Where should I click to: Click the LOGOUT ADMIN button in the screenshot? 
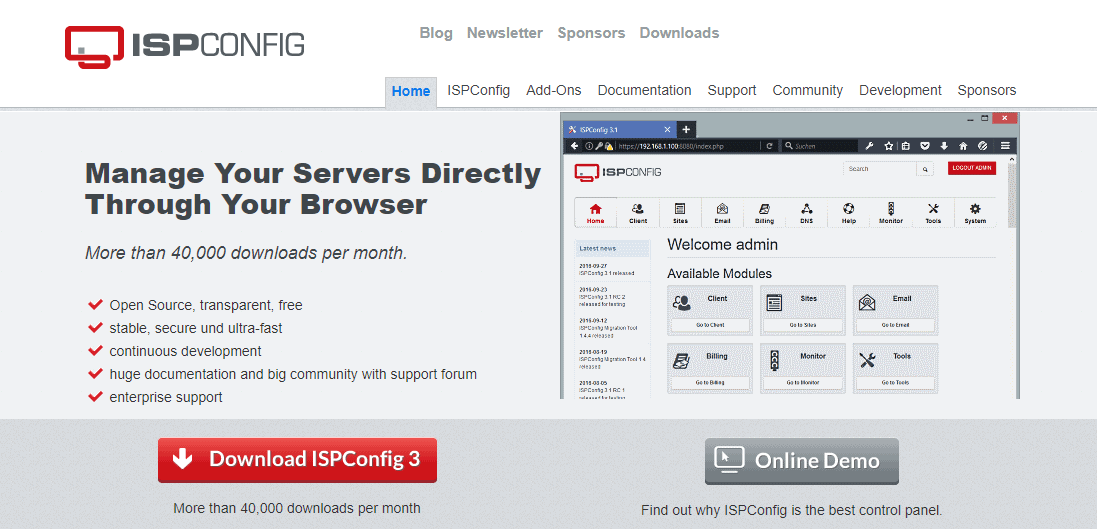[972, 168]
